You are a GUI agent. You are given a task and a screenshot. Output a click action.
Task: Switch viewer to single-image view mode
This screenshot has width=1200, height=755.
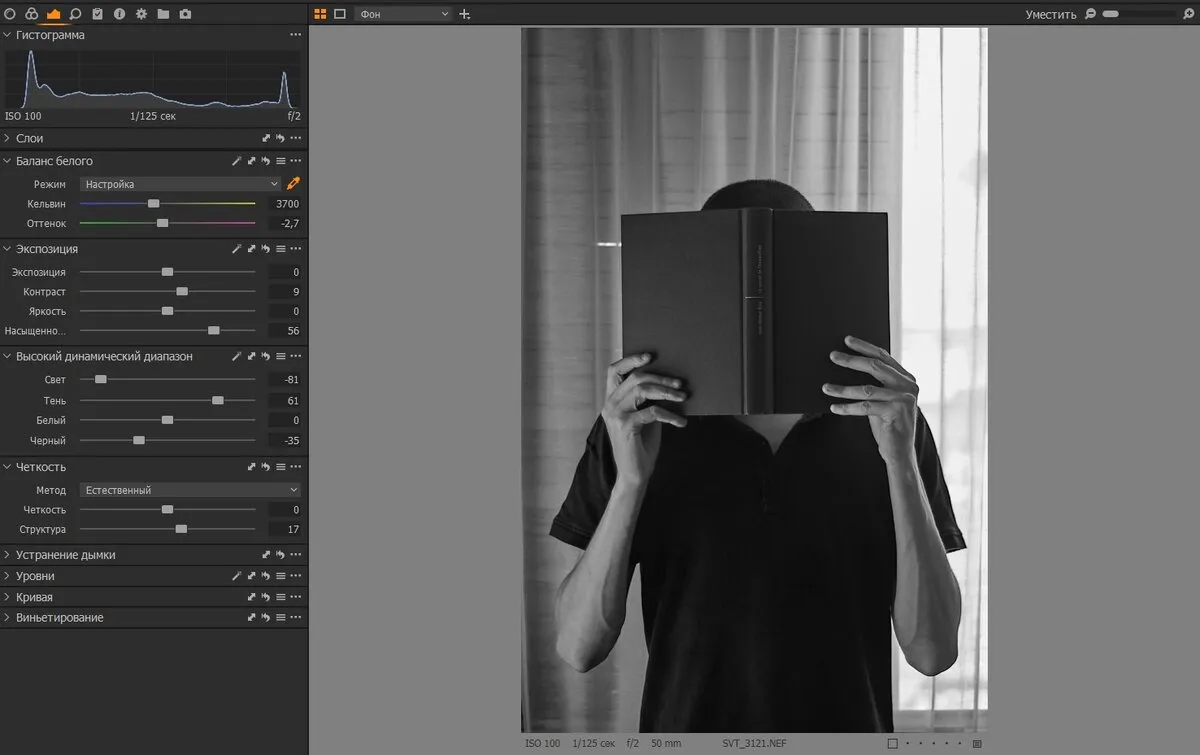[340, 14]
